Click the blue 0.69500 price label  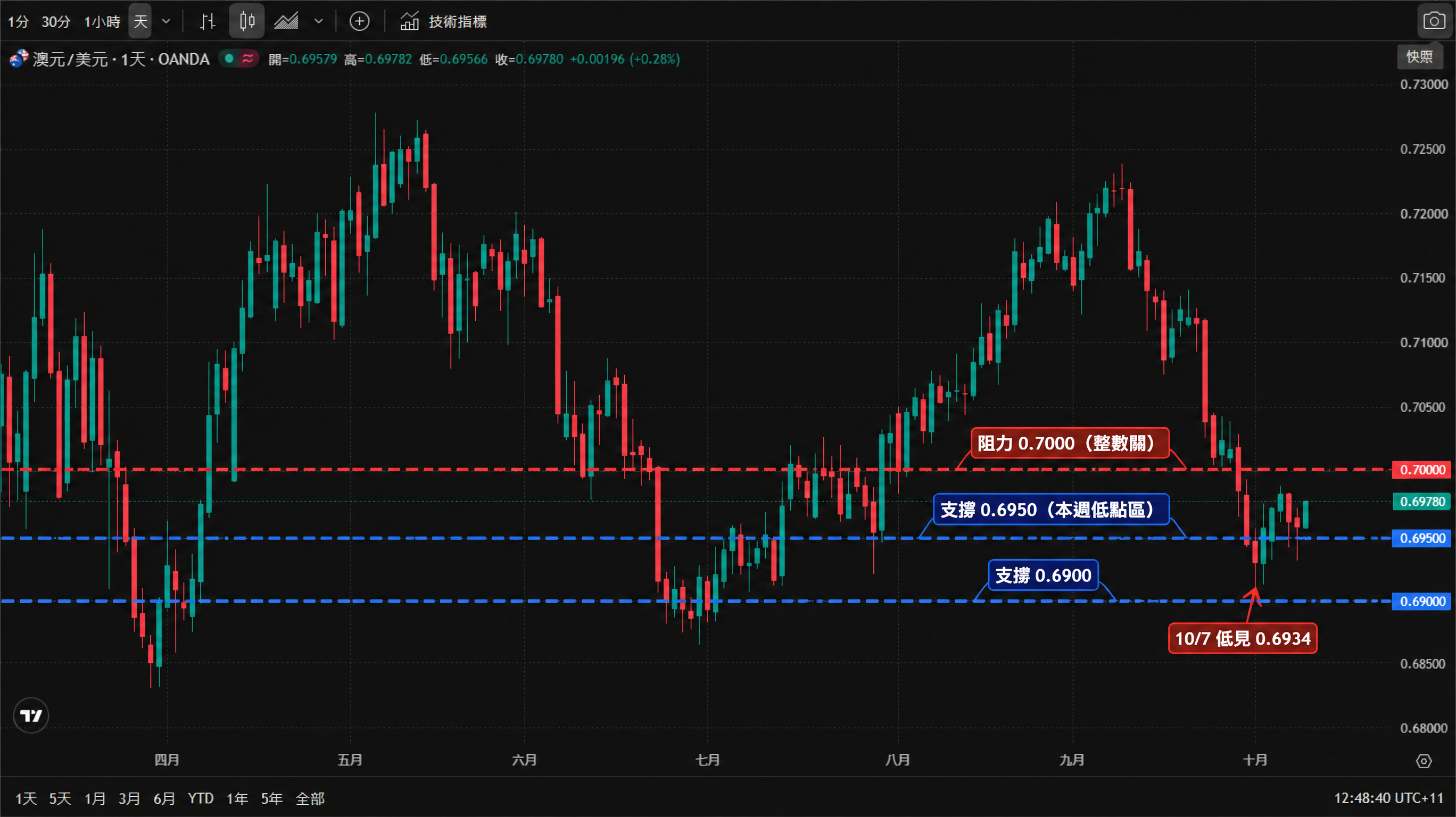1421,538
